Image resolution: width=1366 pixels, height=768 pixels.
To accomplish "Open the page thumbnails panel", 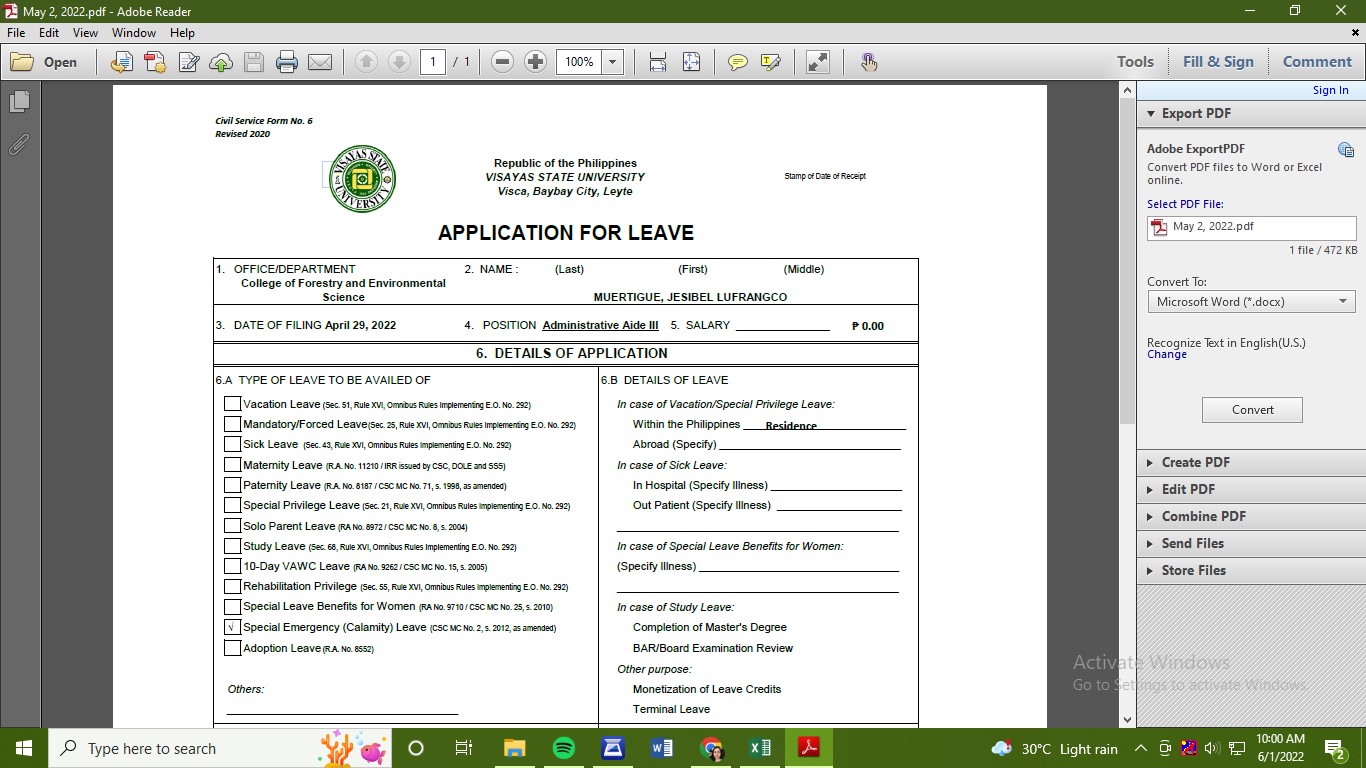I will (x=19, y=102).
